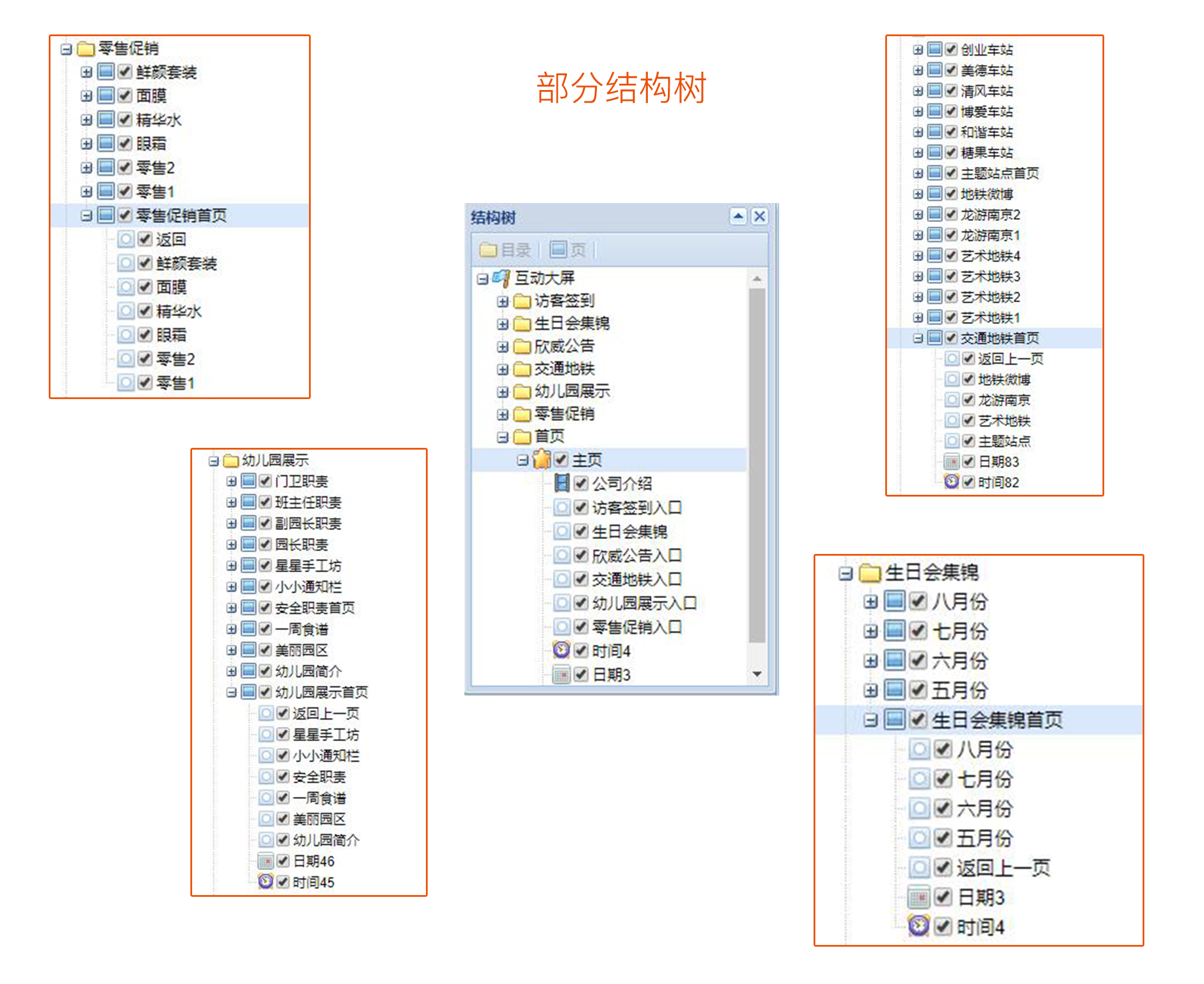Click the structure tree vertical scrollbar
The image size is (1204, 984).
(x=757, y=464)
